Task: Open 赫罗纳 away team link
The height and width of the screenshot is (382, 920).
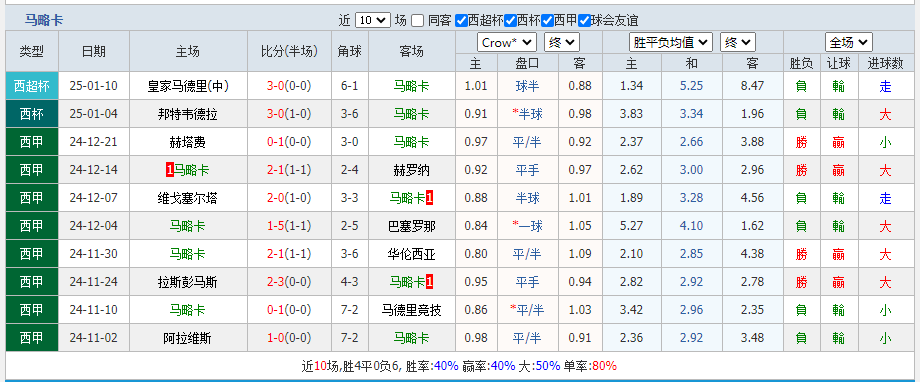Action: tap(411, 170)
